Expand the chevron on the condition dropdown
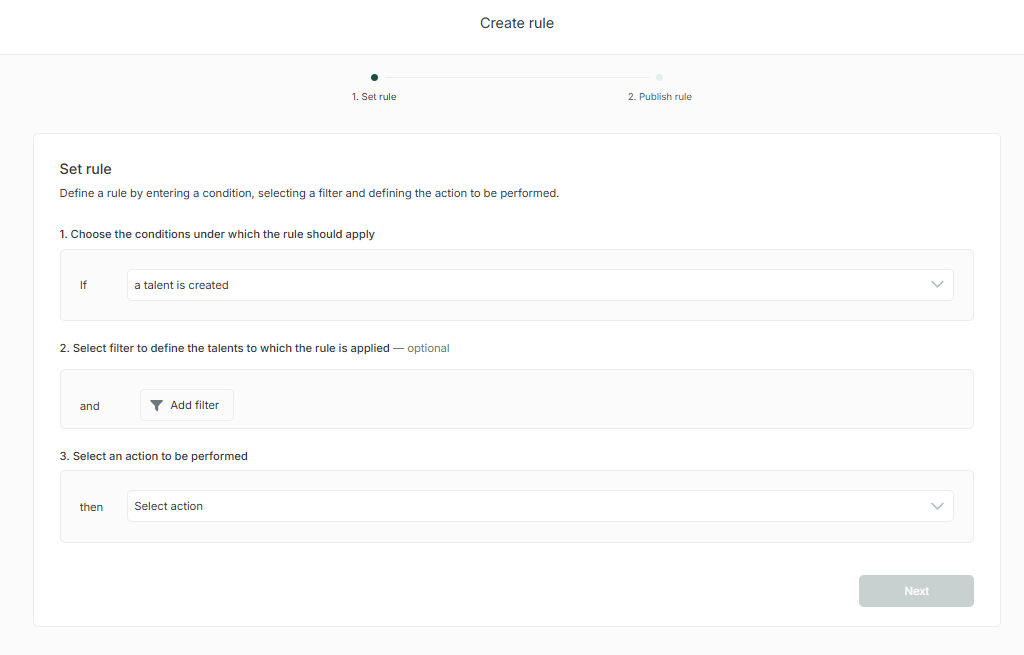This screenshot has height=655, width=1024. 937,285
